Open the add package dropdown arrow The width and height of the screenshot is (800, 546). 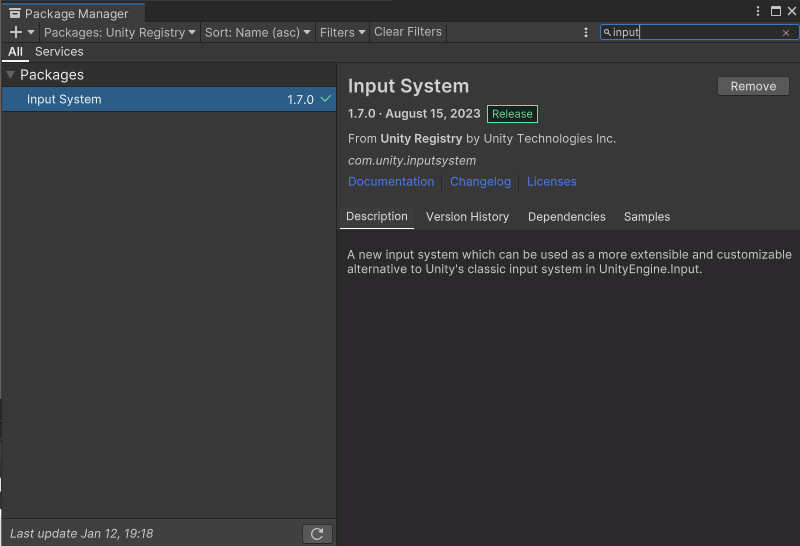click(31, 32)
